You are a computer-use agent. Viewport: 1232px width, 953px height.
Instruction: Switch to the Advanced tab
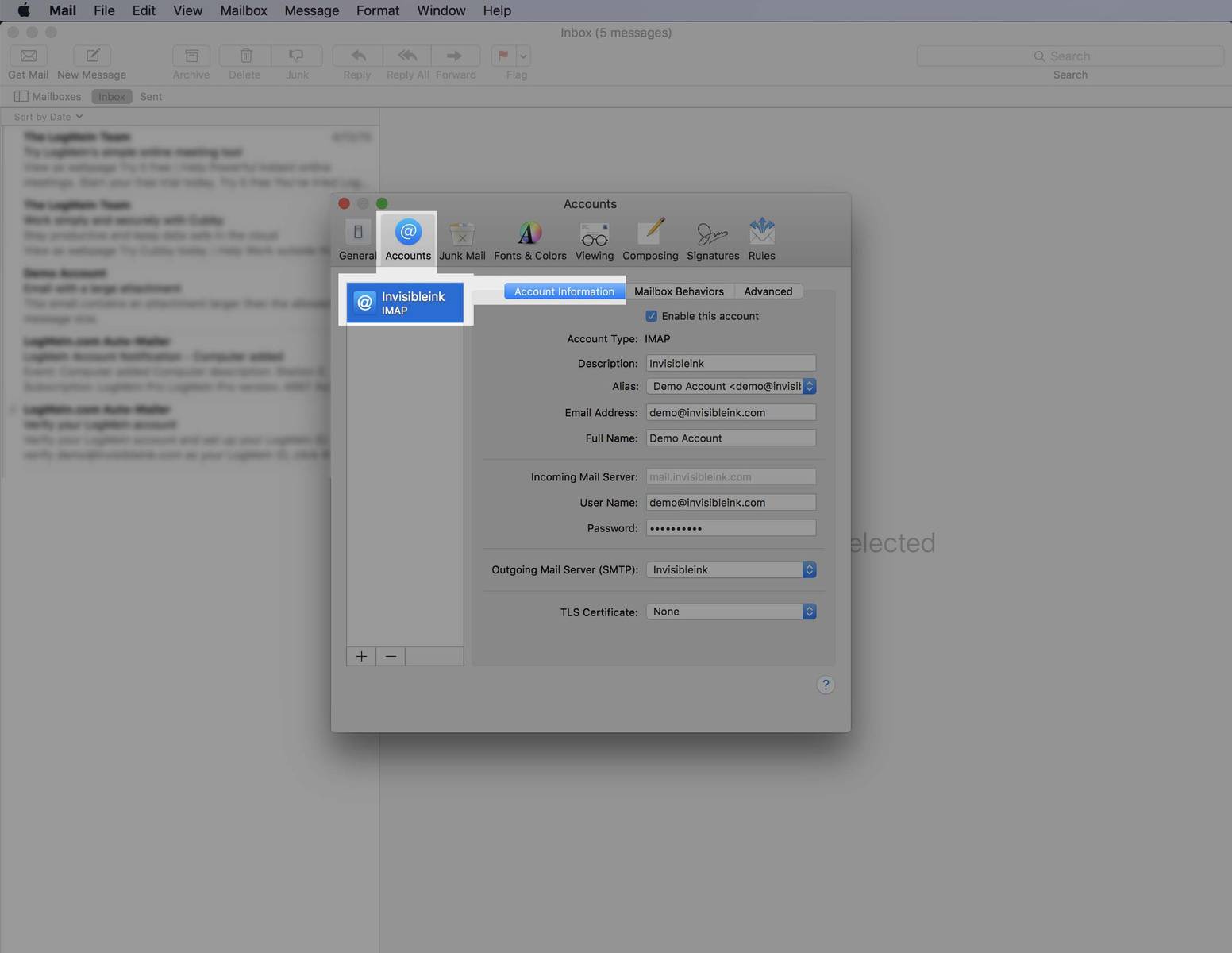click(x=768, y=291)
